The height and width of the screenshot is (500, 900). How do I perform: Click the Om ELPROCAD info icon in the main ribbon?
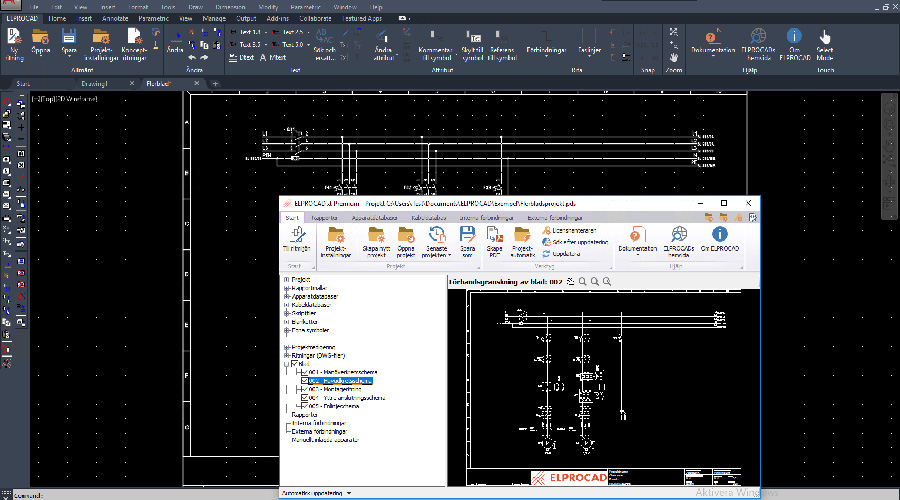point(794,37)
